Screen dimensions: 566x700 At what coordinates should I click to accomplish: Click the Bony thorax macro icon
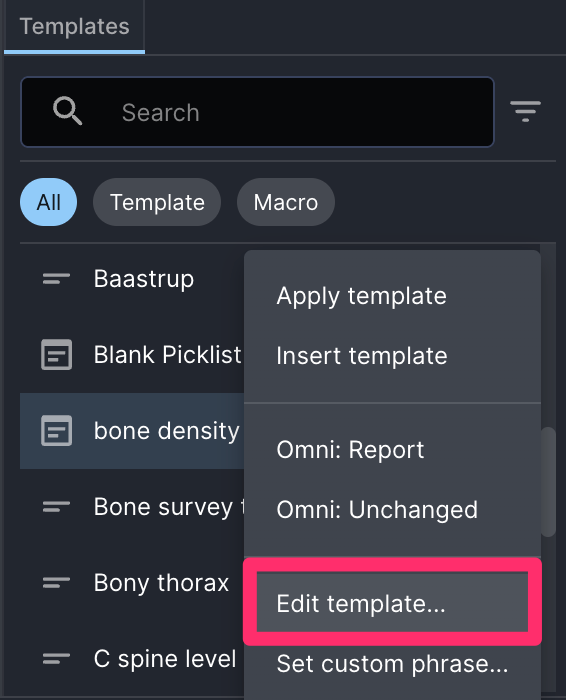coord(56,583)
